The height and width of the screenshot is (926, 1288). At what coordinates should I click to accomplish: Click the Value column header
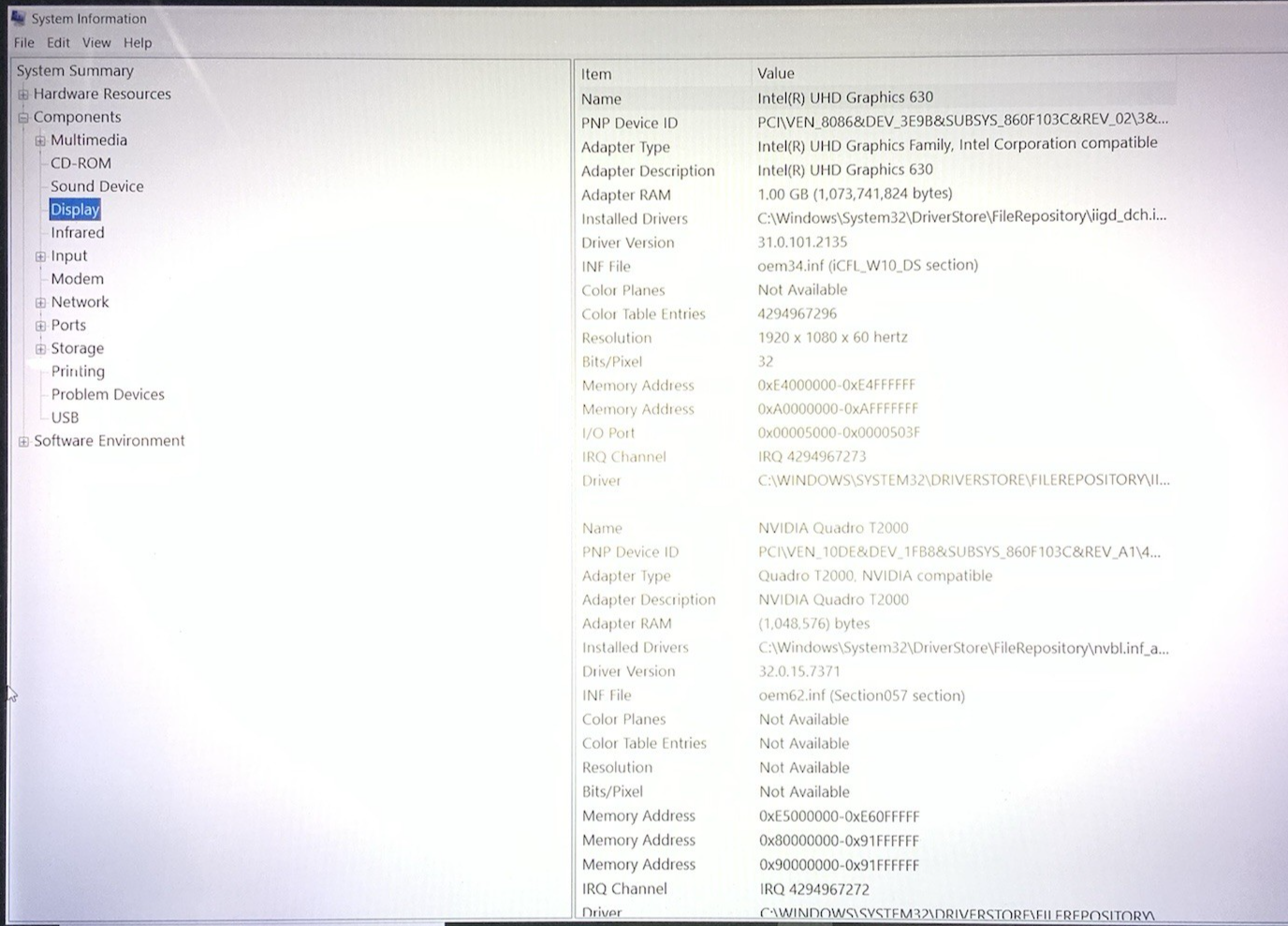[775, 73]
